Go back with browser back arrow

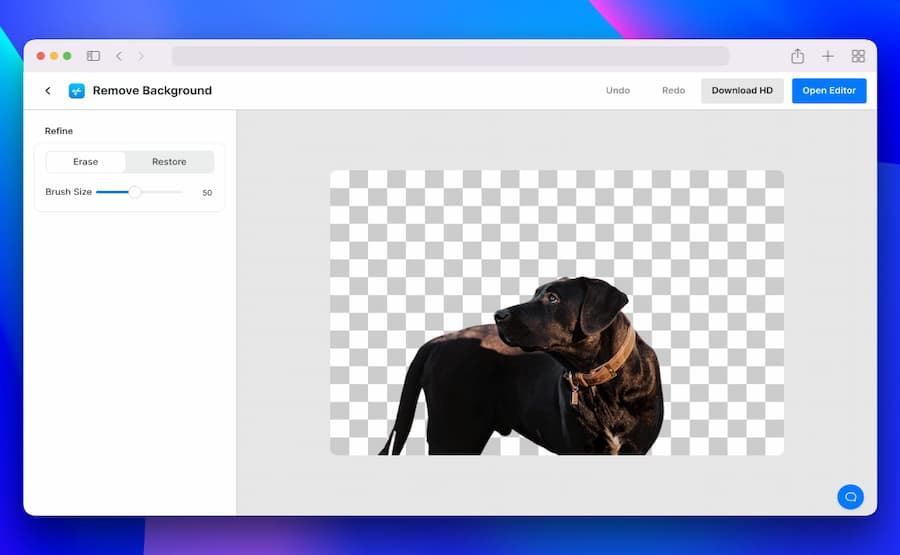click(x=119, y=56)
